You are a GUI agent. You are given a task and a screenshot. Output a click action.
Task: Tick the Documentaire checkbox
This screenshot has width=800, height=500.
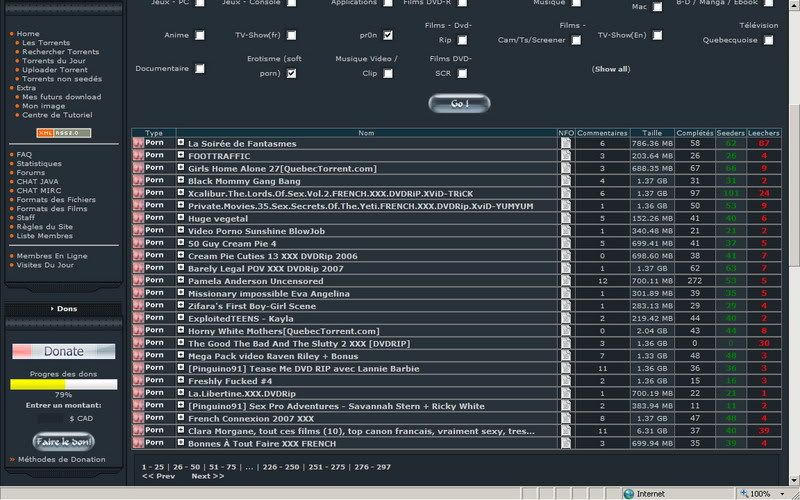pyautogui.click(x=200, y=68)
